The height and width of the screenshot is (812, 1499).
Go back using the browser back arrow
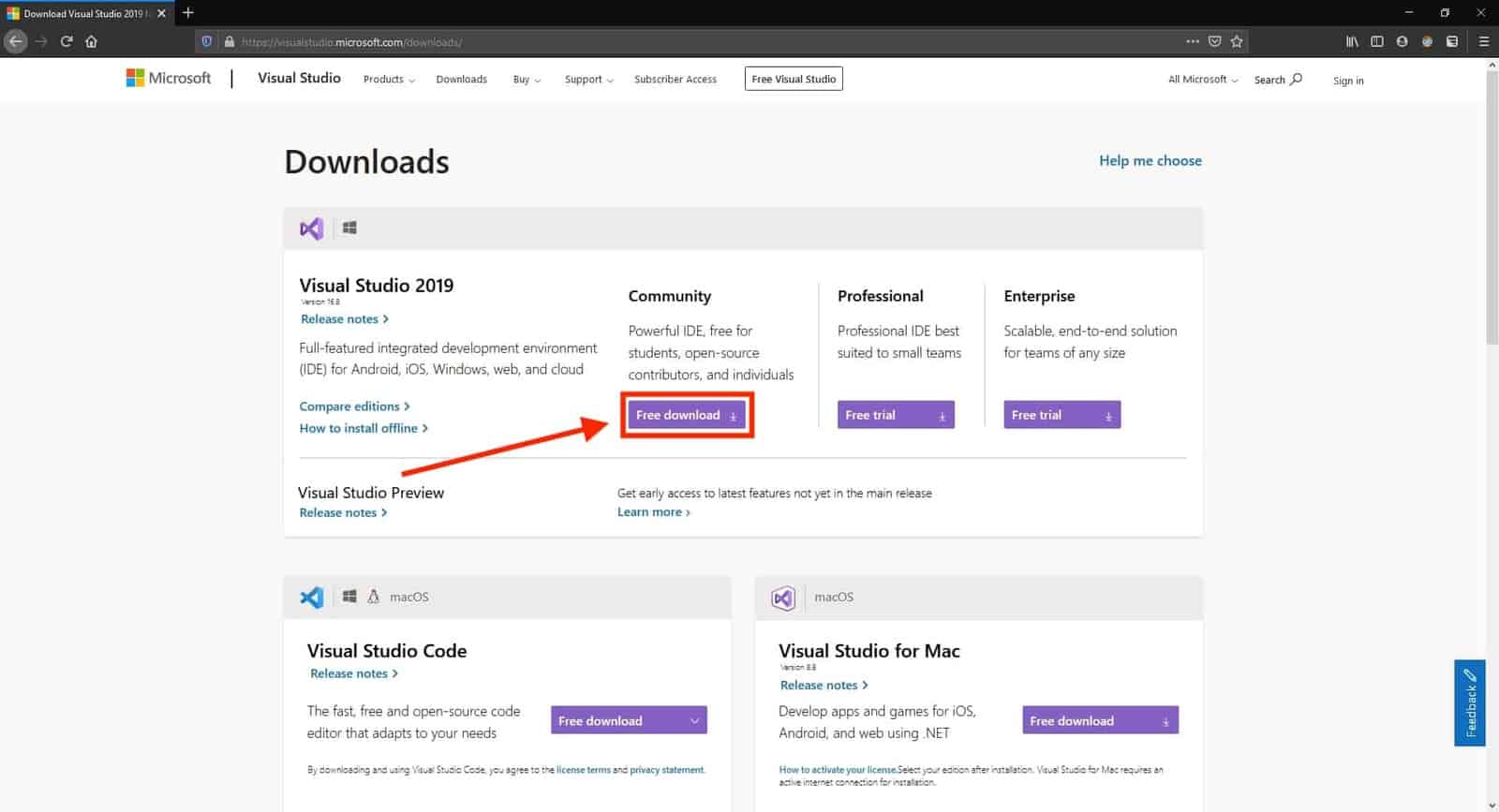16,41
